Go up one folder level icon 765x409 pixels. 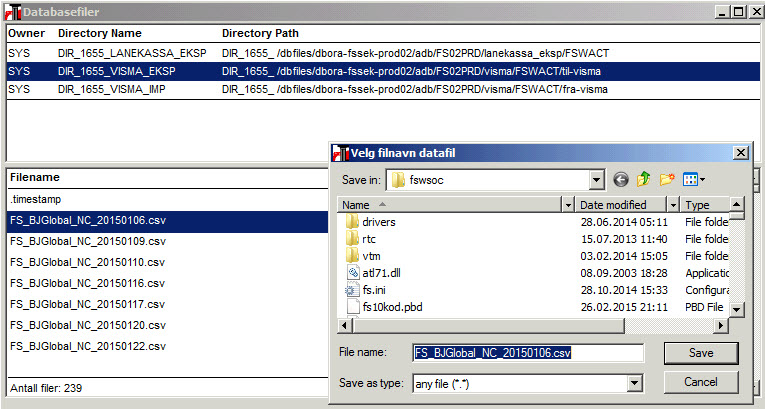click(644, 180)
